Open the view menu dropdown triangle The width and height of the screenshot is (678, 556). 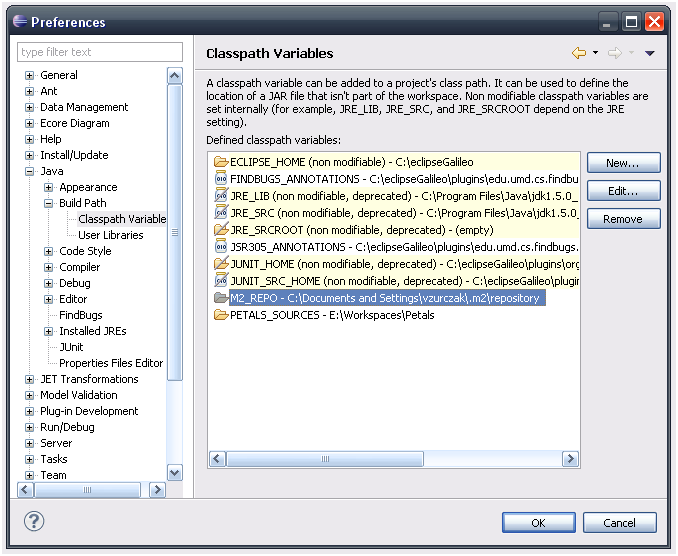click(649, 53)
